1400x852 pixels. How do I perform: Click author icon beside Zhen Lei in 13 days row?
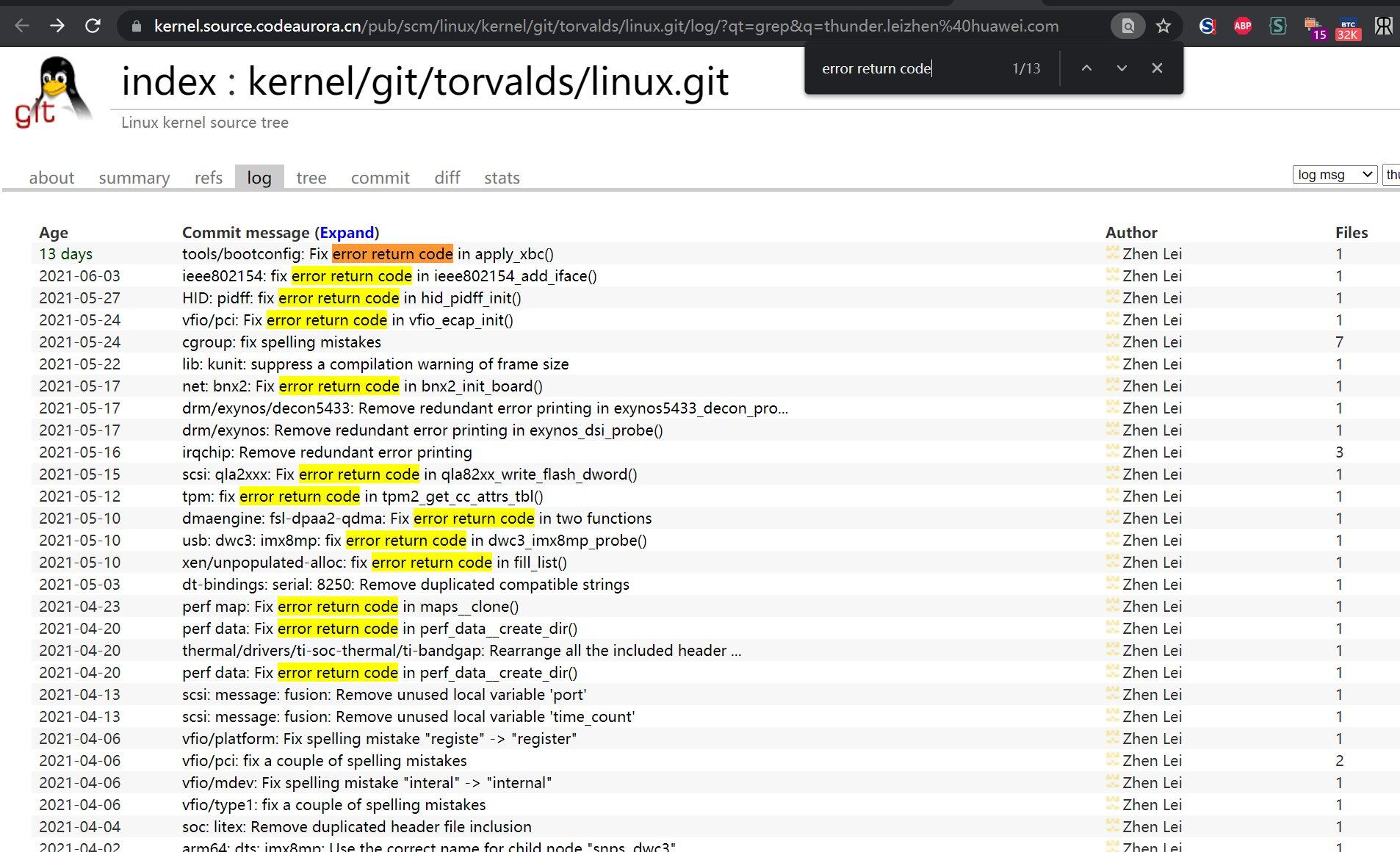(x=1112, y=253)
